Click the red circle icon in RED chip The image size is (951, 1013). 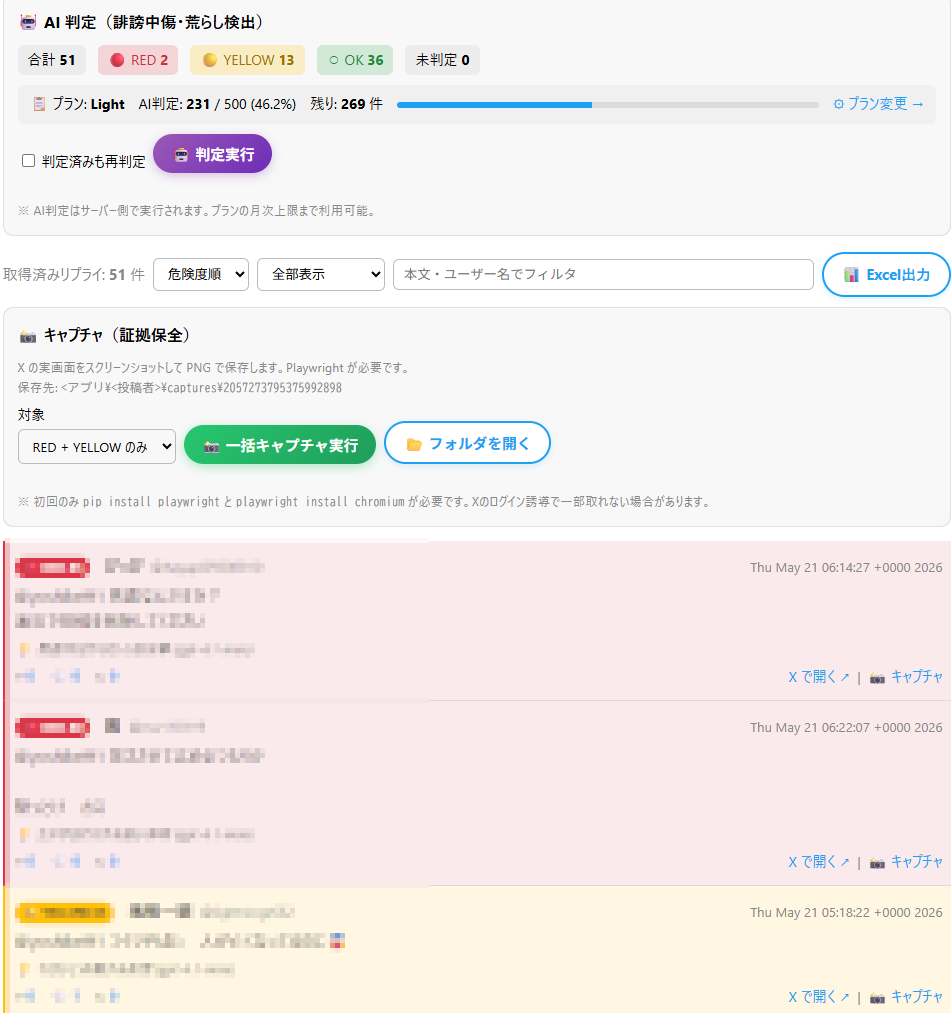117,60
